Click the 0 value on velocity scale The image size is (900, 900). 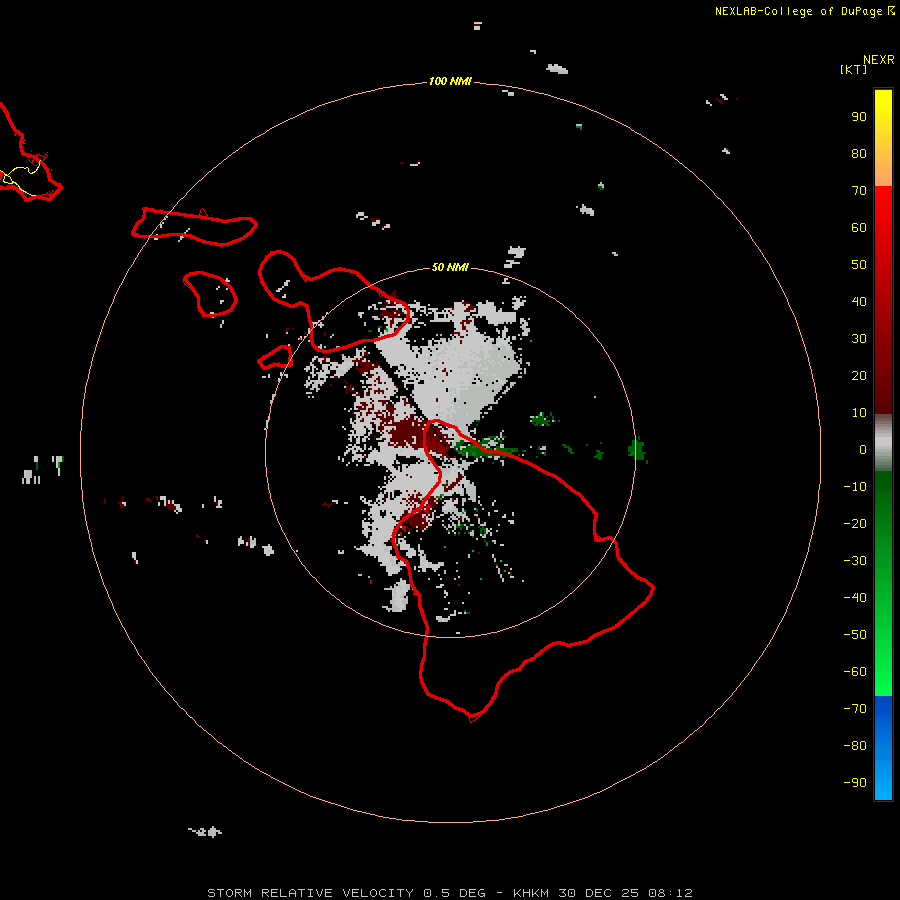tap(863, 450)
